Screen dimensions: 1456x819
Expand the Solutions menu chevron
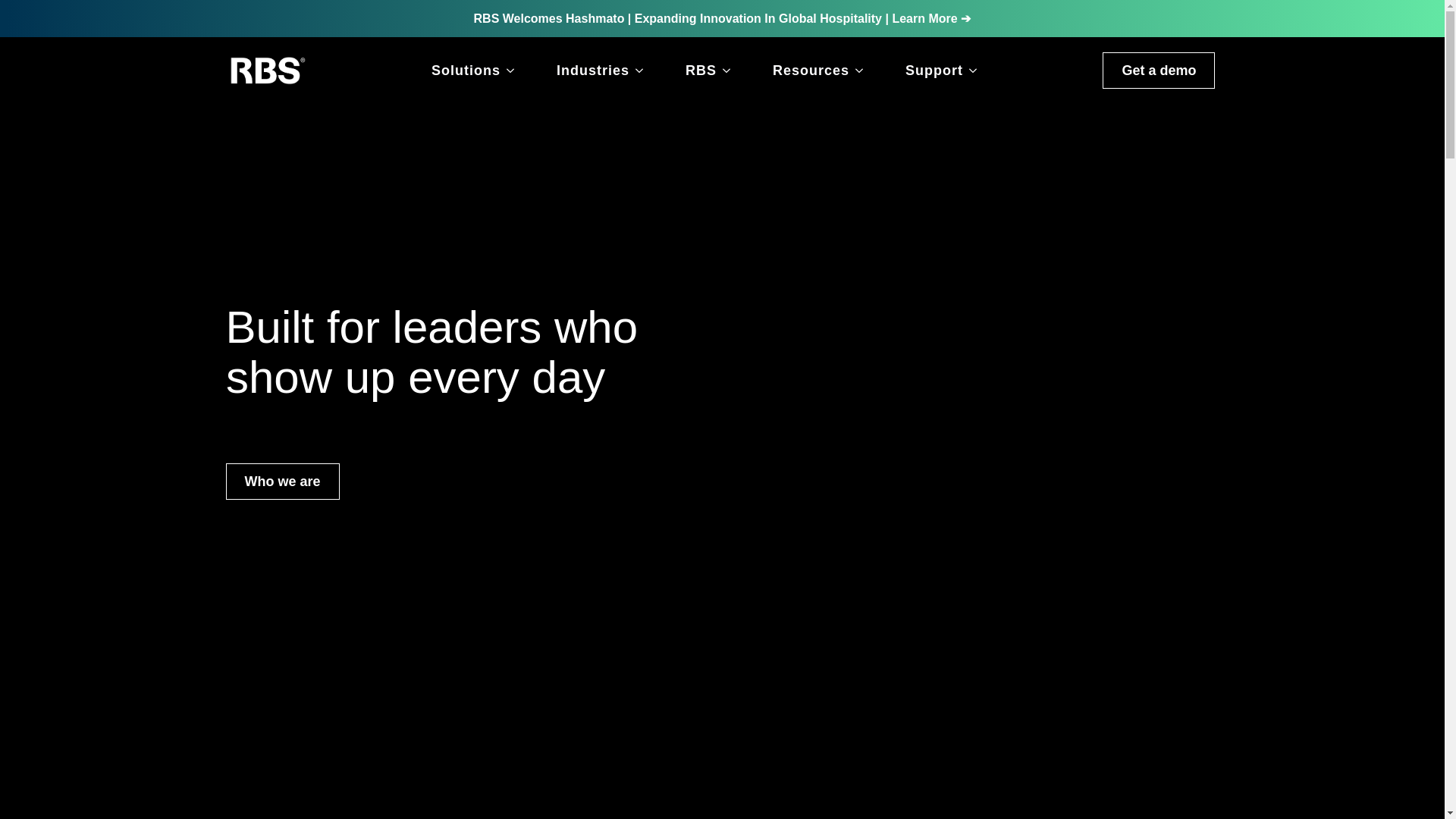click(510, 71)
